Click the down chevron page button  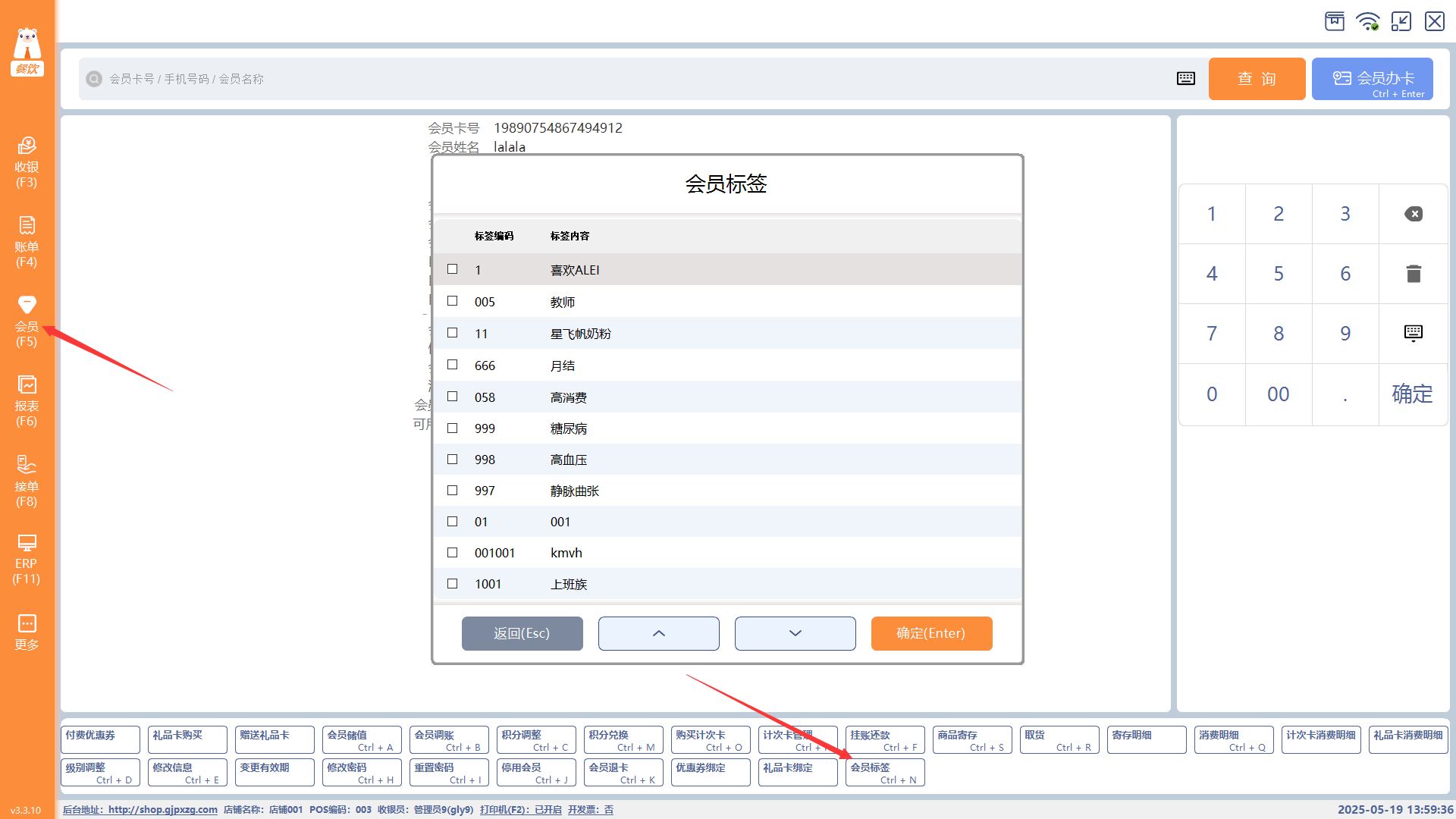click(x=795, y=633)
